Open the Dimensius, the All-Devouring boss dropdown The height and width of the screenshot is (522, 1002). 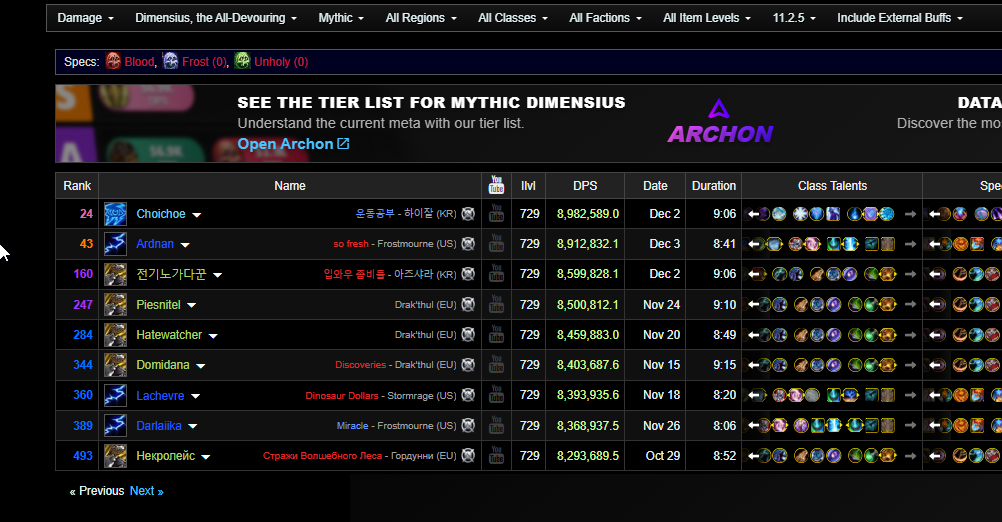tap(216, 18)
